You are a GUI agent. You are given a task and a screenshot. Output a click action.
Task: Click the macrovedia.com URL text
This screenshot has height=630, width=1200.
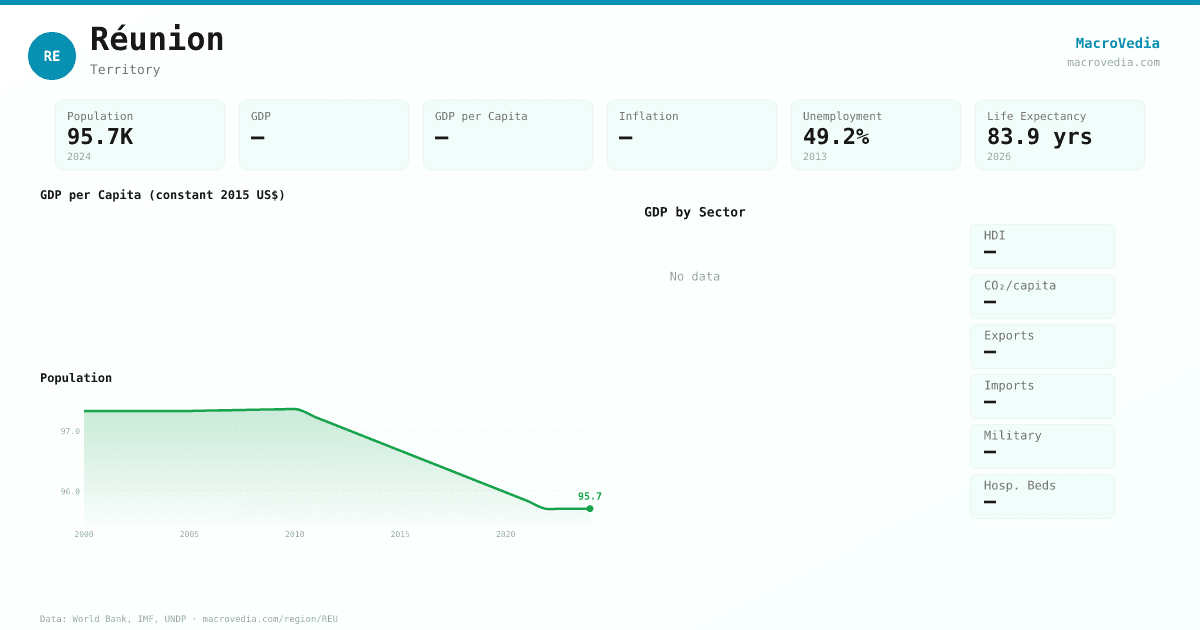pyautogui.click(x=1113, y=62)
